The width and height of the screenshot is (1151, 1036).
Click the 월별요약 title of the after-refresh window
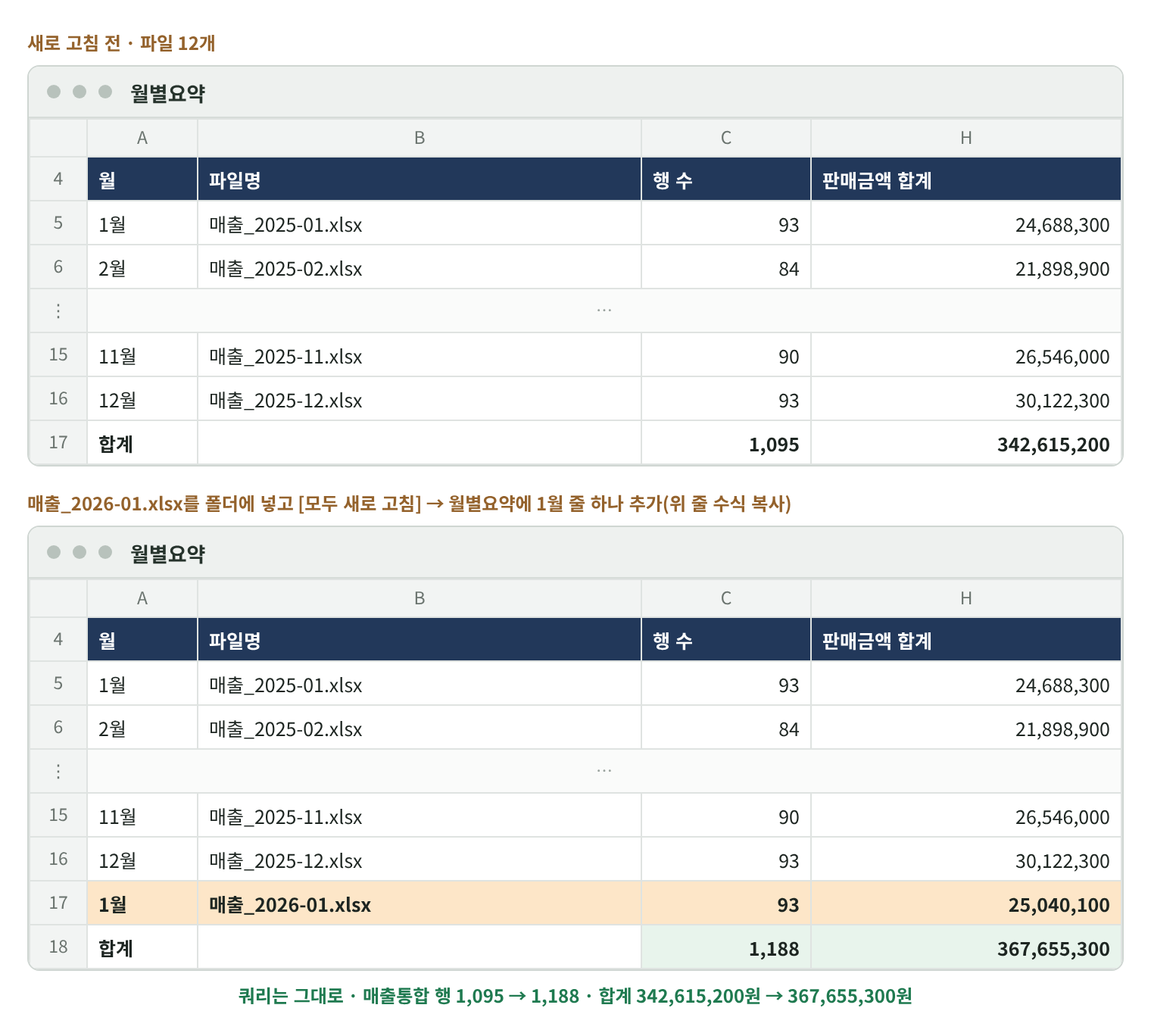(x=167, y=554)
